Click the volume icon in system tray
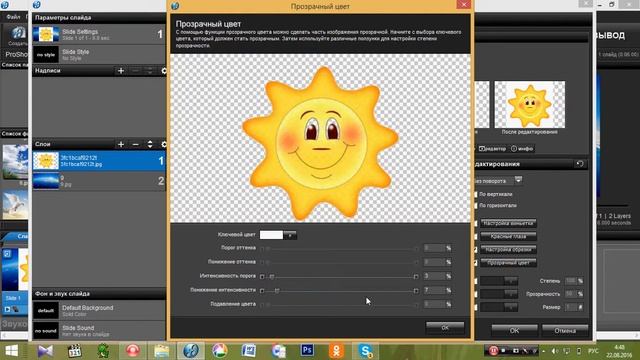Screen dimensions: 640x360 click(x=555, y=351)
